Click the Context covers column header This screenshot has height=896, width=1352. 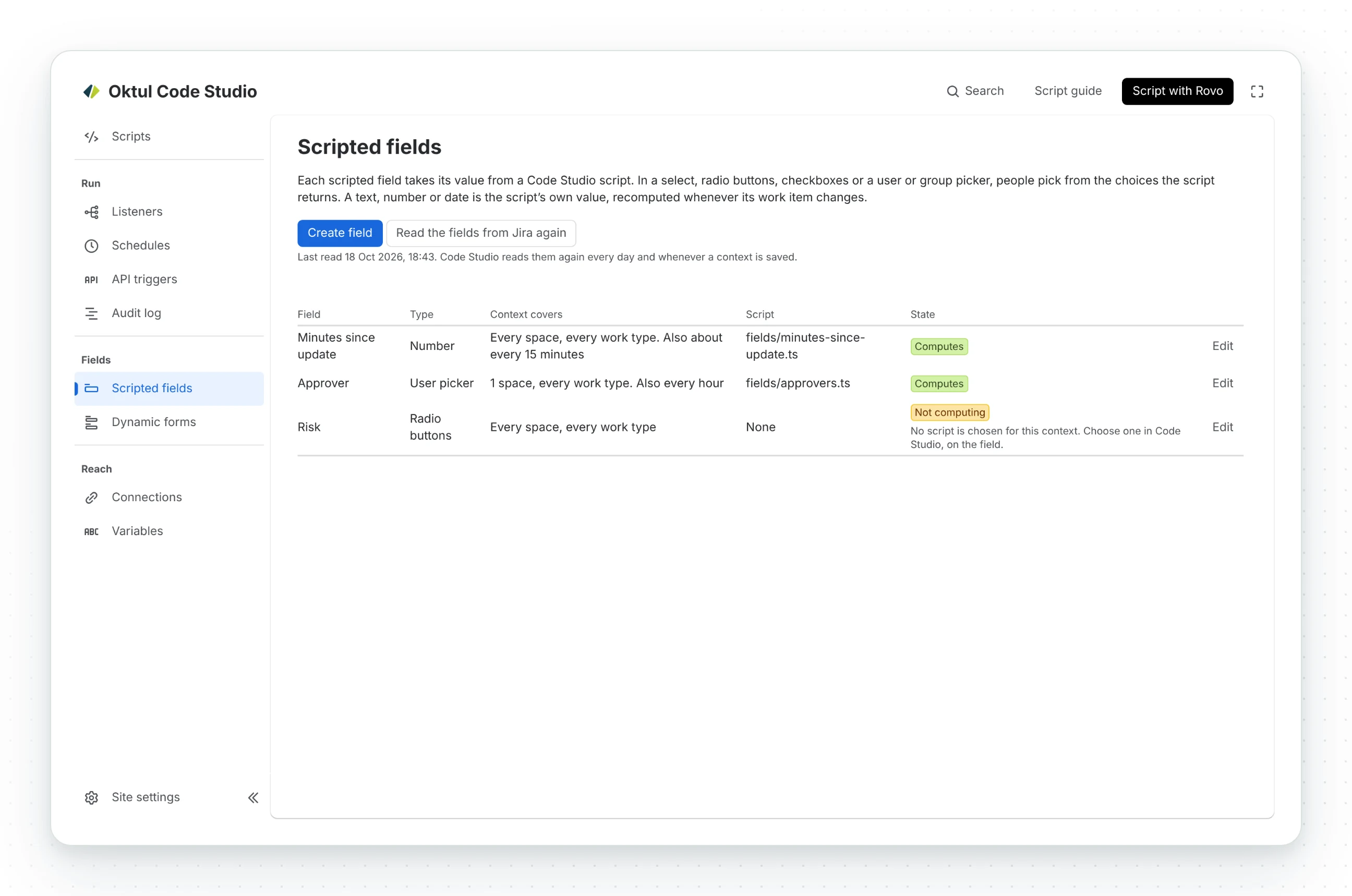pos(526,315)
